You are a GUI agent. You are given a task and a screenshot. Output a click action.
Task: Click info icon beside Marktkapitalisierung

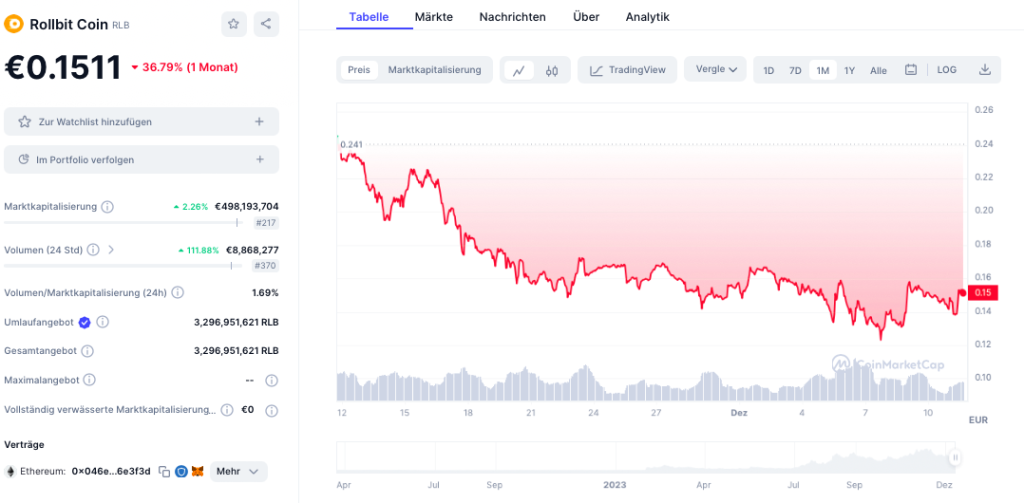pyautogui.click(x=107, y=206)
